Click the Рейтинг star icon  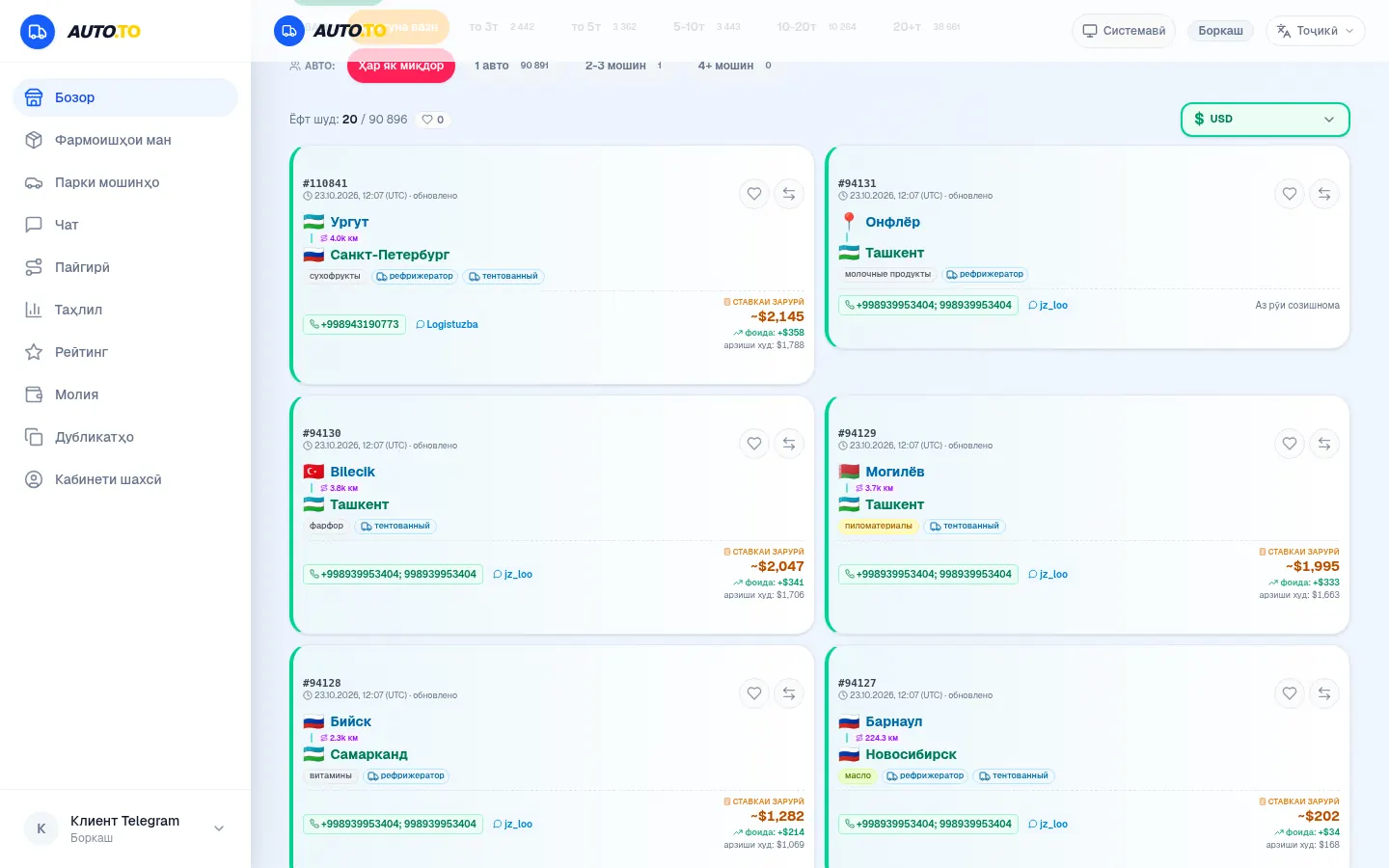pos(34,352)
